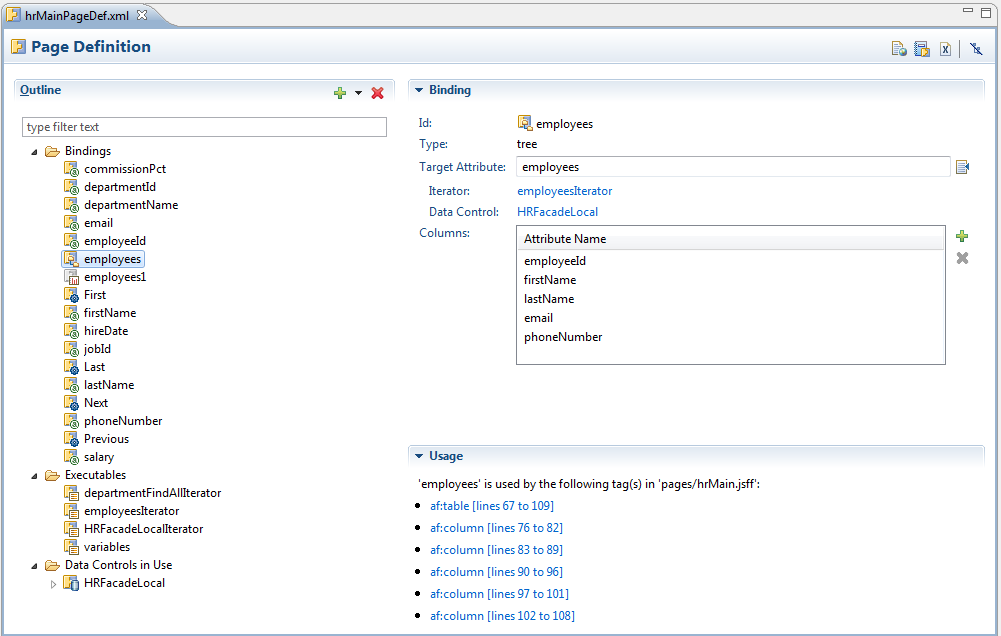The width and height of the screenshot is (1001, 636).
Task: Click the bound task flow toolbar icon
Action: pos(921,48)
